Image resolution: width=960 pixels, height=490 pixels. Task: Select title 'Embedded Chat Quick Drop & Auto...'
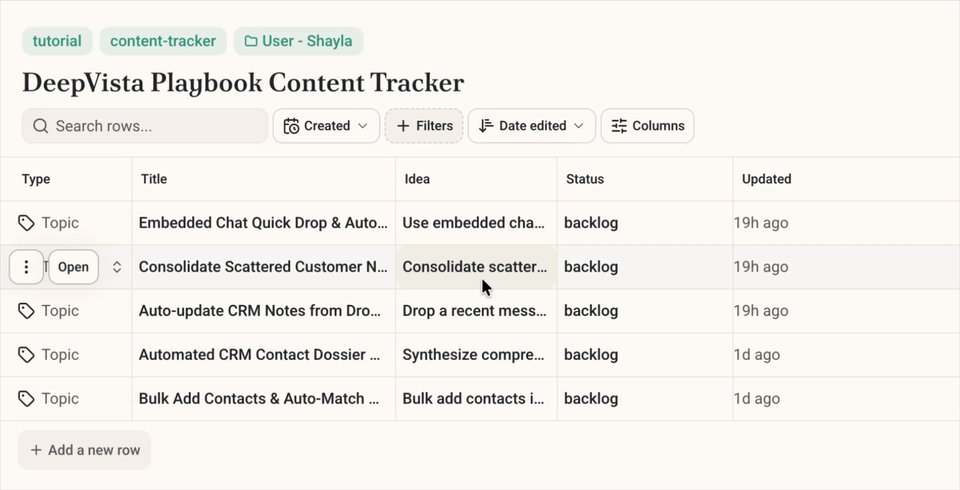[263, 223]
